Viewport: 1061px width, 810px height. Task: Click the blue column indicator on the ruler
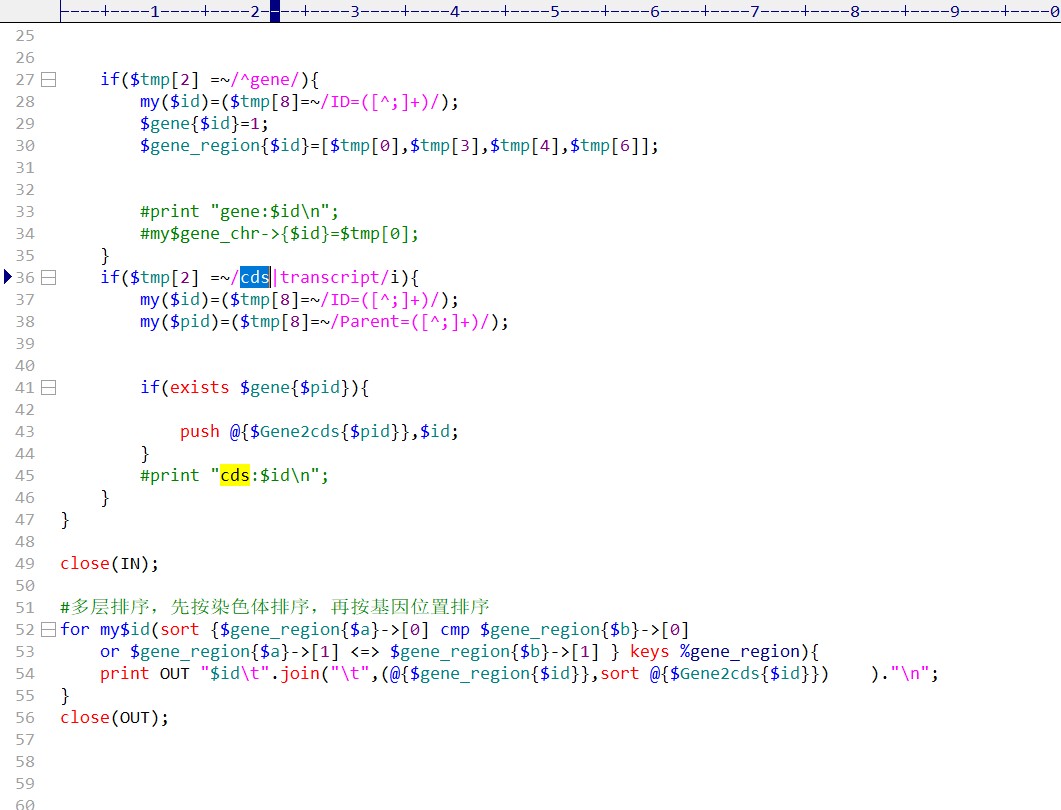pos(275,13)
